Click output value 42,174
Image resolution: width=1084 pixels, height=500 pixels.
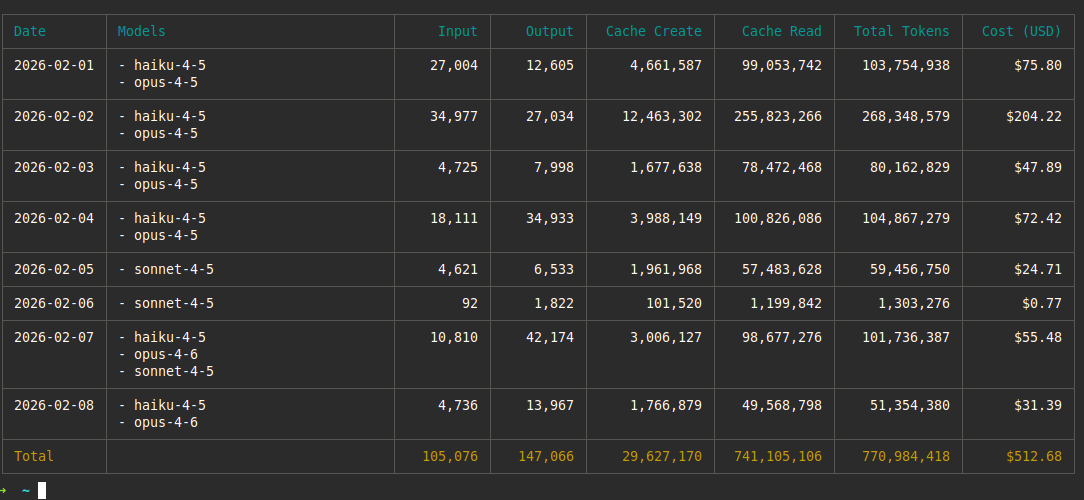pyautogui.click(x=550, y=337)
